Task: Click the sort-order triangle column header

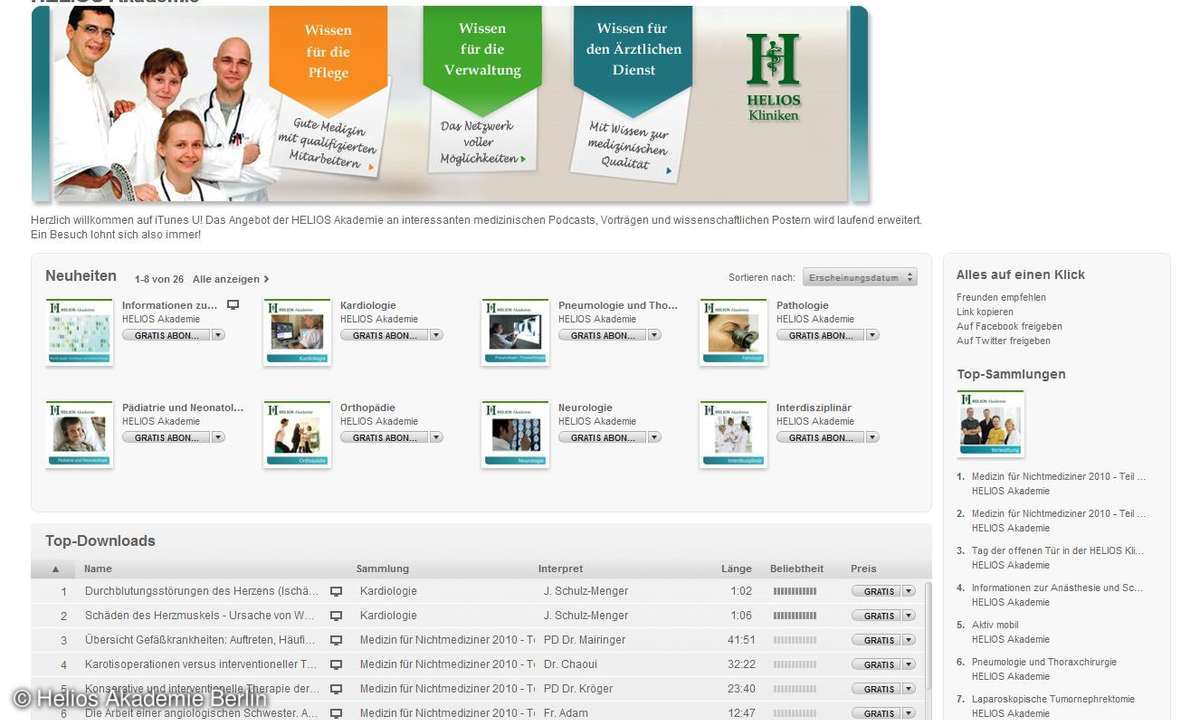Action: (x=55, y=569)
